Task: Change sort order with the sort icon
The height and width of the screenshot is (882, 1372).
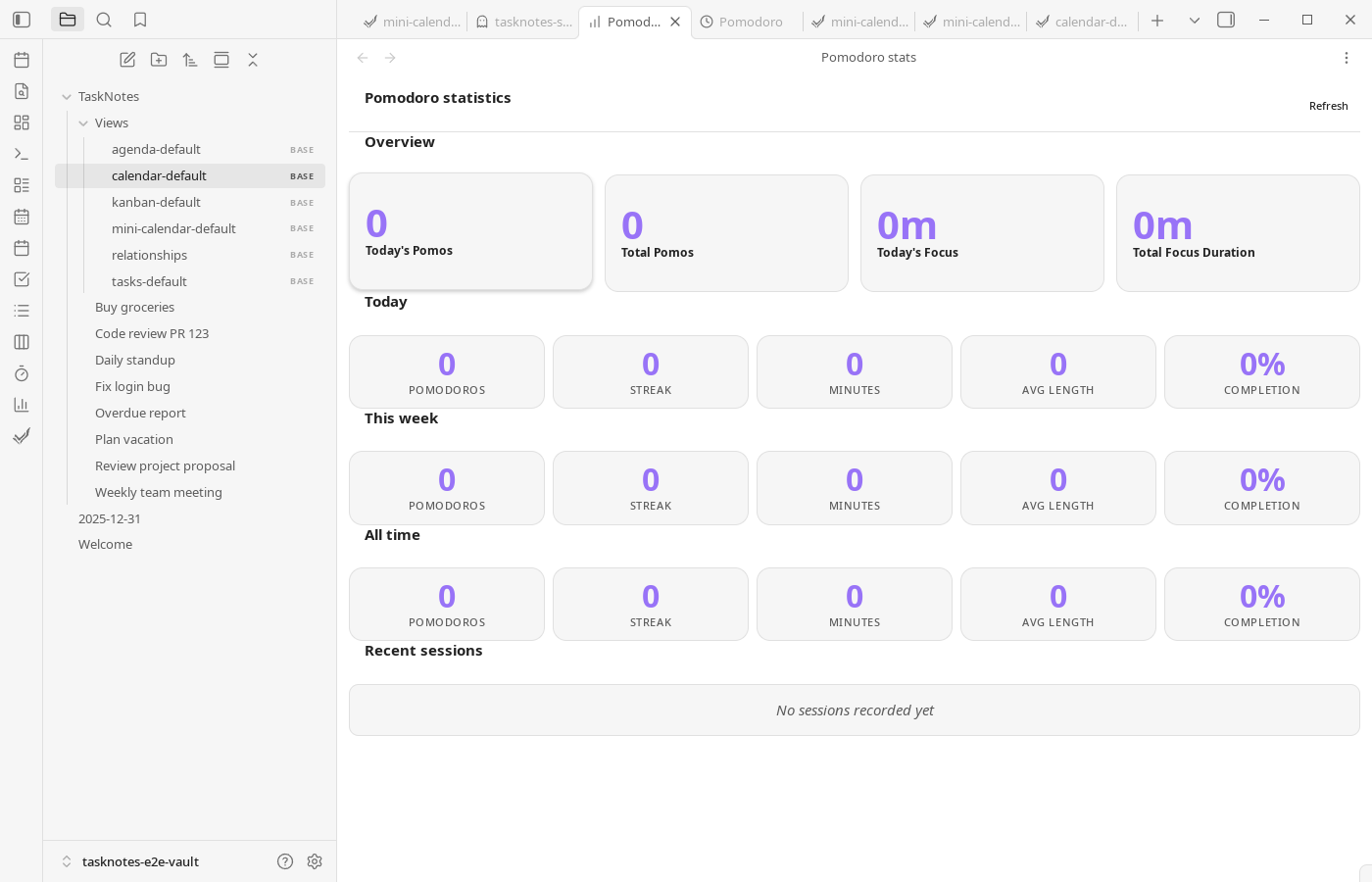Action: (190, 60)
